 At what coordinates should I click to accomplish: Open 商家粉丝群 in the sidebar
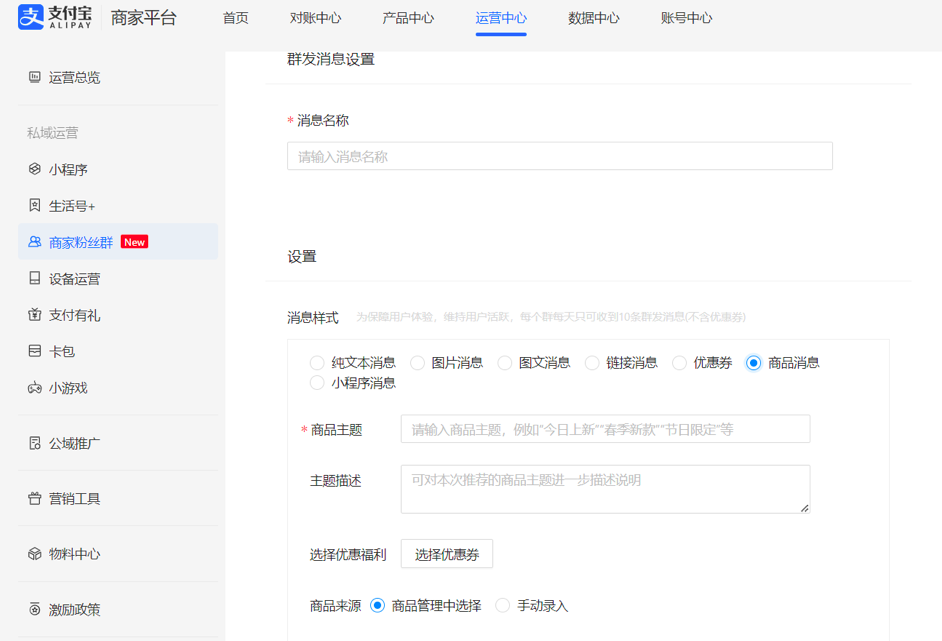point(81,242)
